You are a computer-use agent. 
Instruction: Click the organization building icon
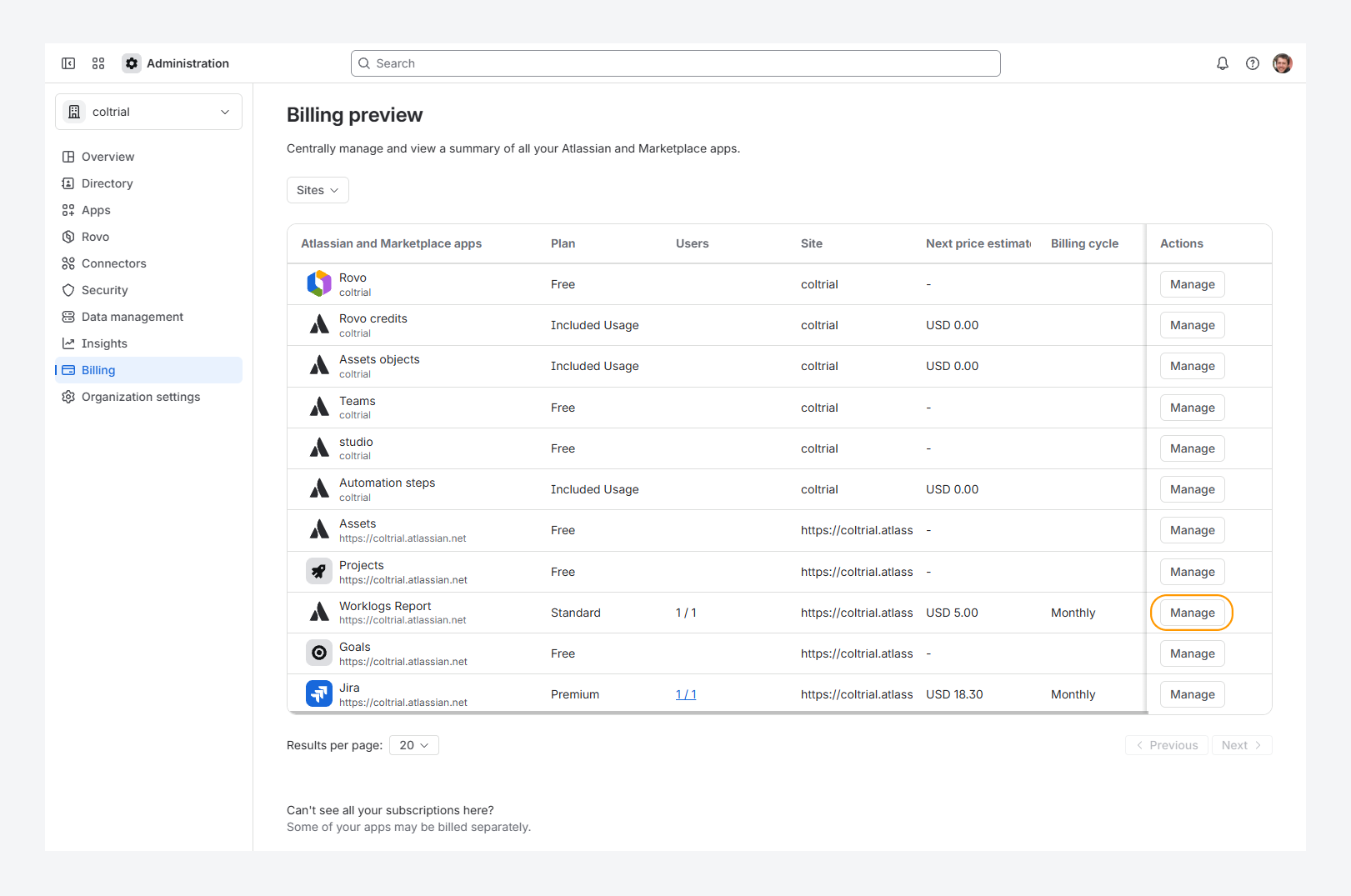coord(74,112)
